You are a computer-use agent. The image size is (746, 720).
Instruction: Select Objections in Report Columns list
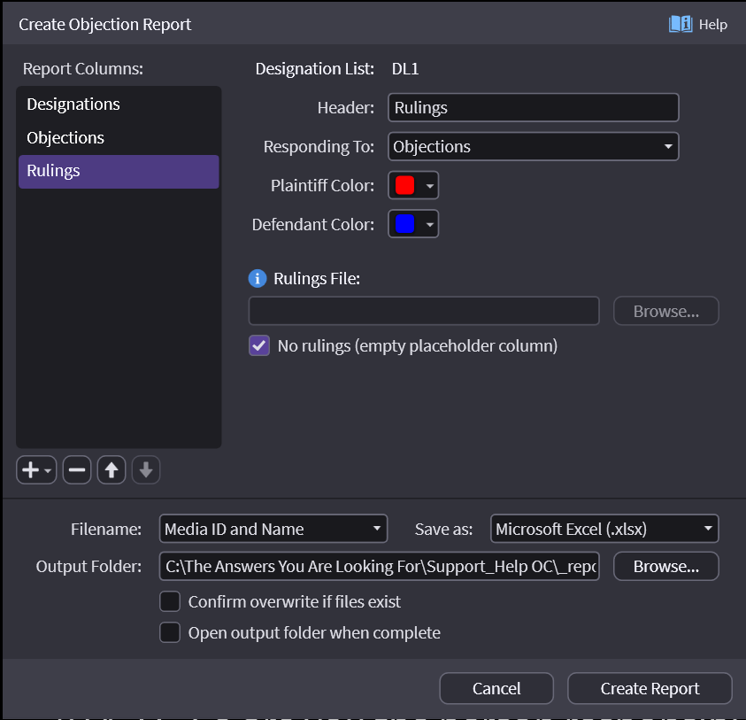118,138
